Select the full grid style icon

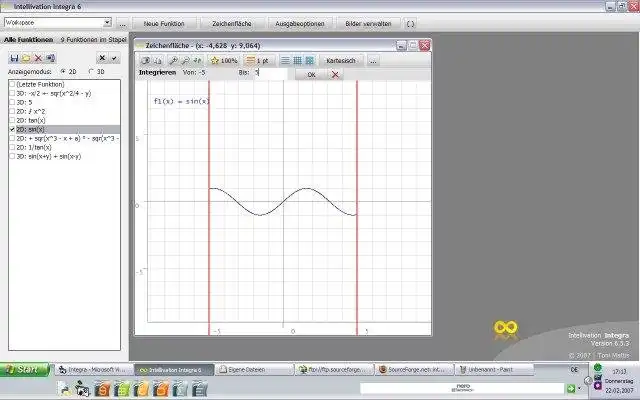coord(298,61)
